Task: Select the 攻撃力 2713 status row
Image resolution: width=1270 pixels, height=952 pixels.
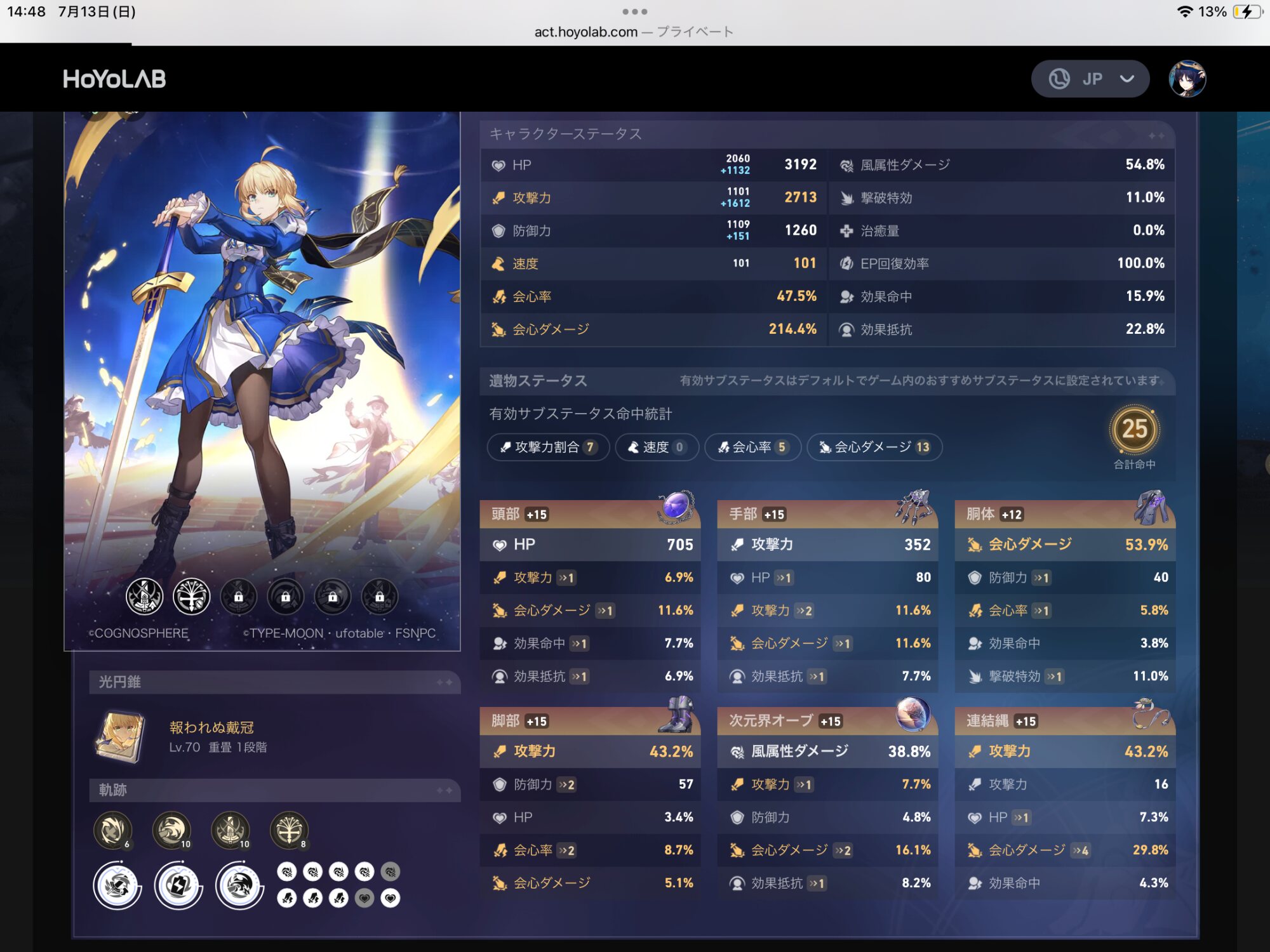Action: [x=654, y=198]
